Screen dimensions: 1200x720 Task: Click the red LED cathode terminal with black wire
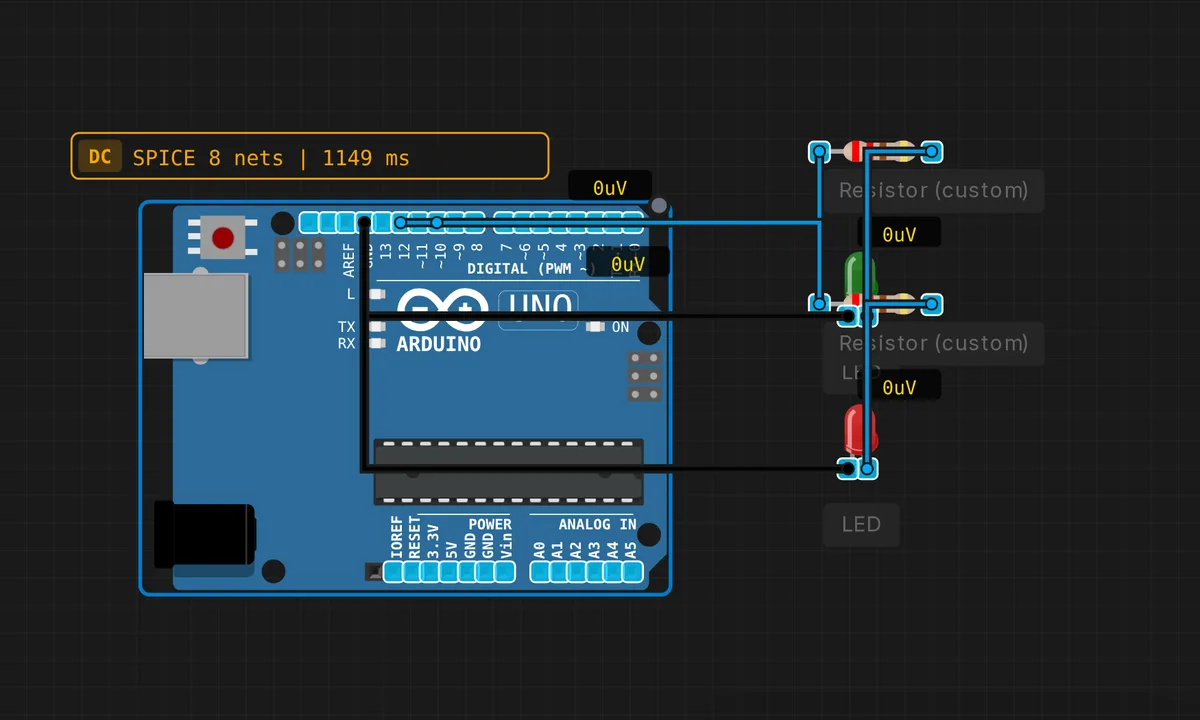point(849,468)
